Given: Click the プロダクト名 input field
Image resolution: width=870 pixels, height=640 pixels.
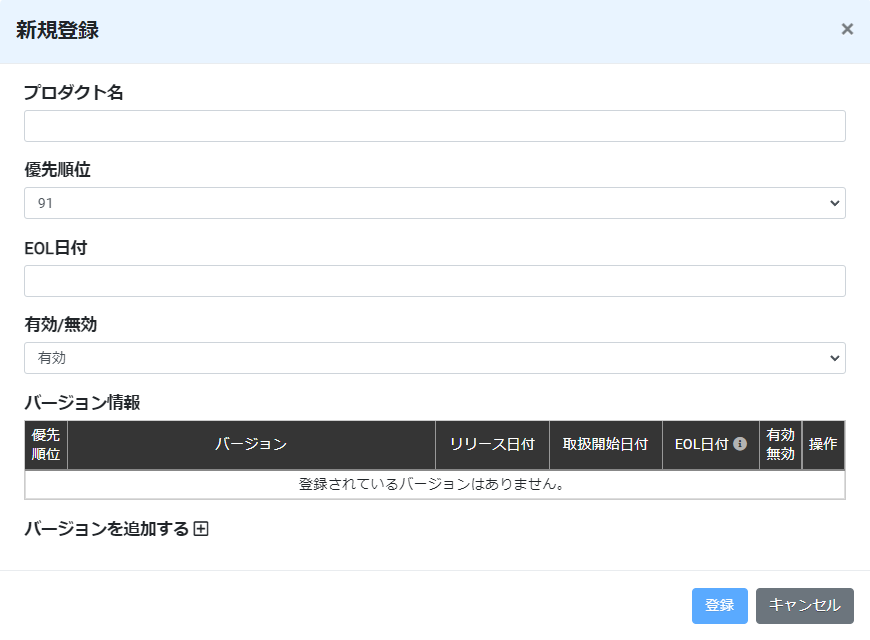Looking at the screenshot, I should (x=434, y=126).
